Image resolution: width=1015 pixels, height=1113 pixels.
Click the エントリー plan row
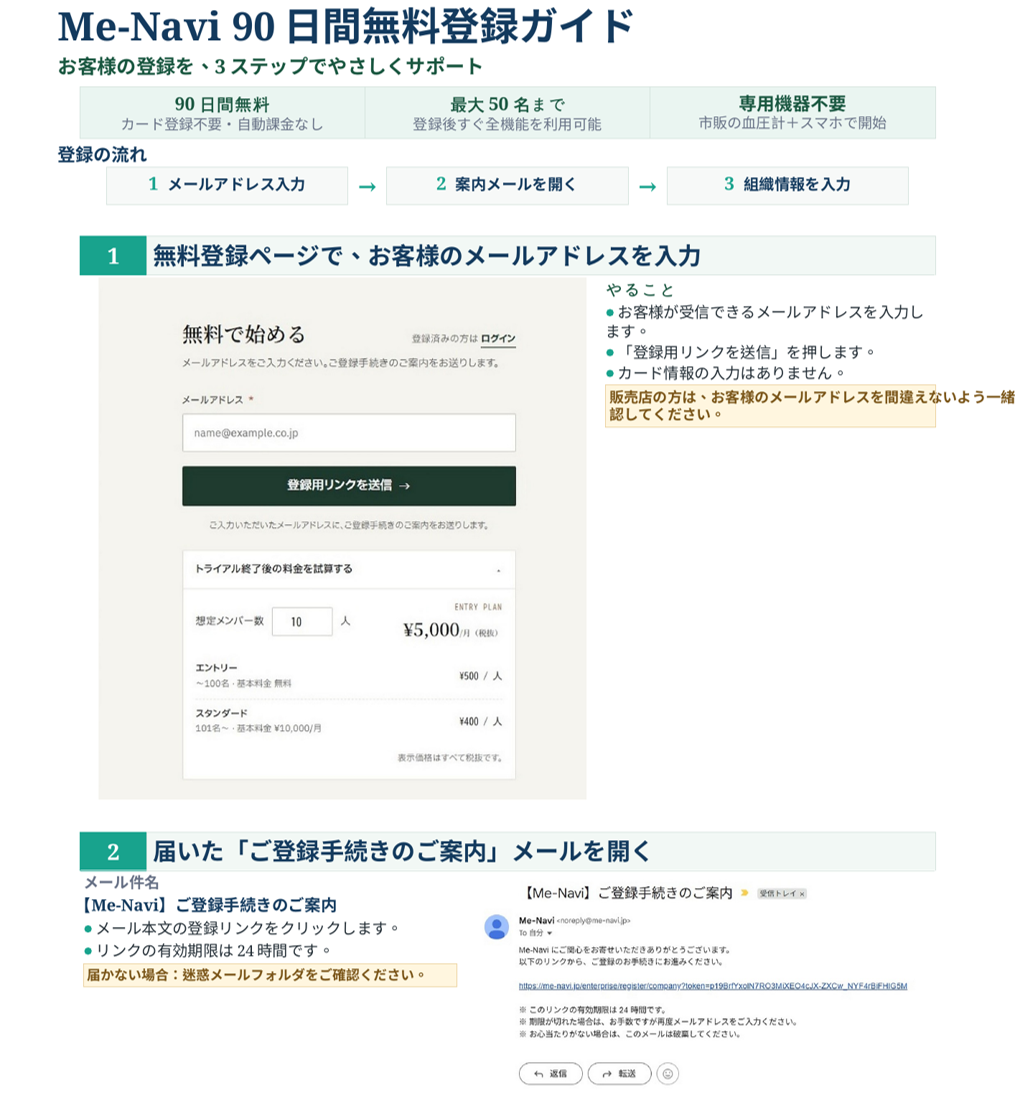(349, 675)
